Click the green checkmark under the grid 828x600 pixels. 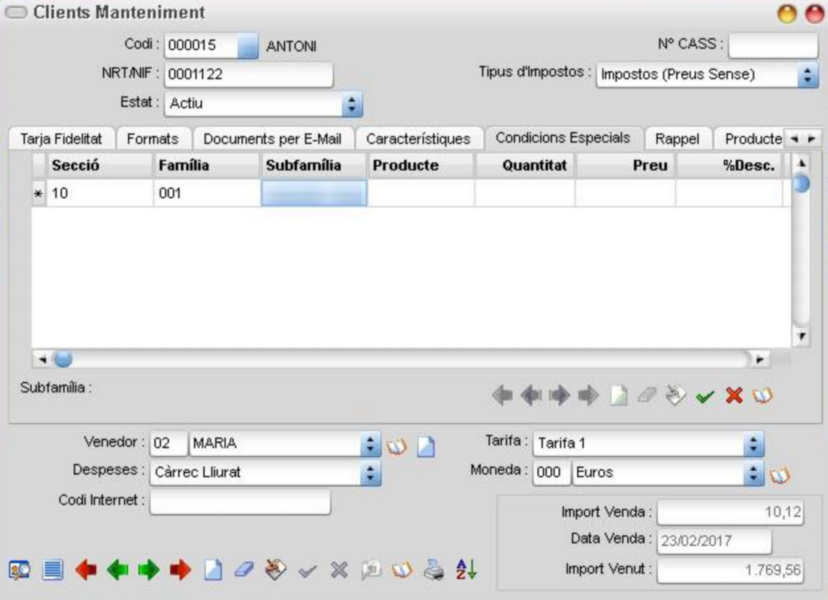coord(705,396)
